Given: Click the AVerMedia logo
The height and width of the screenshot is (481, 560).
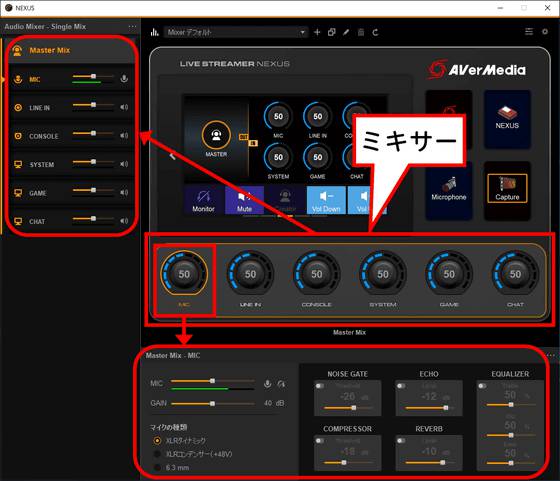Looking at the screenshot, I should click(x=477, y=69).
